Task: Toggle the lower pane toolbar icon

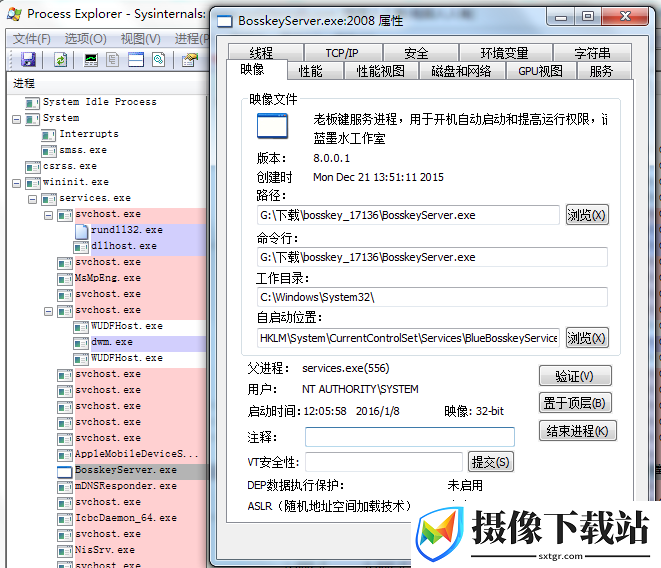Action: 136,59
